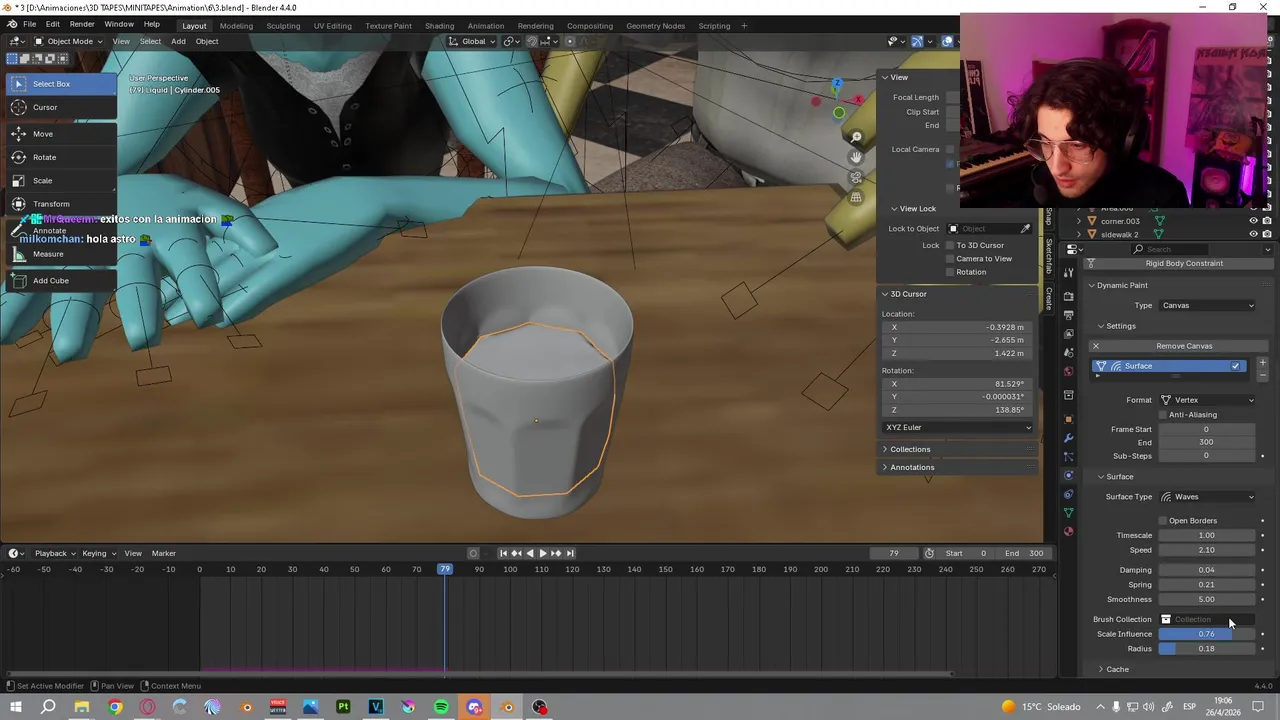Open Surface Type Waves dropdown
The width and height of the screenshot is (1280, 720).
pos(1207,497)
